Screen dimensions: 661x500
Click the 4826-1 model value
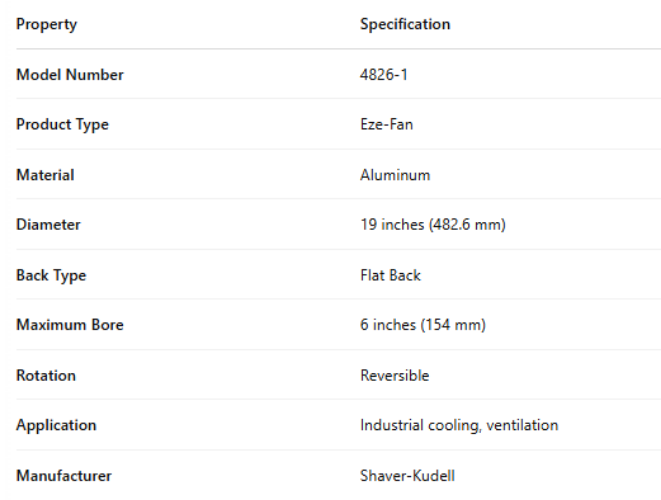coord(382,75)
